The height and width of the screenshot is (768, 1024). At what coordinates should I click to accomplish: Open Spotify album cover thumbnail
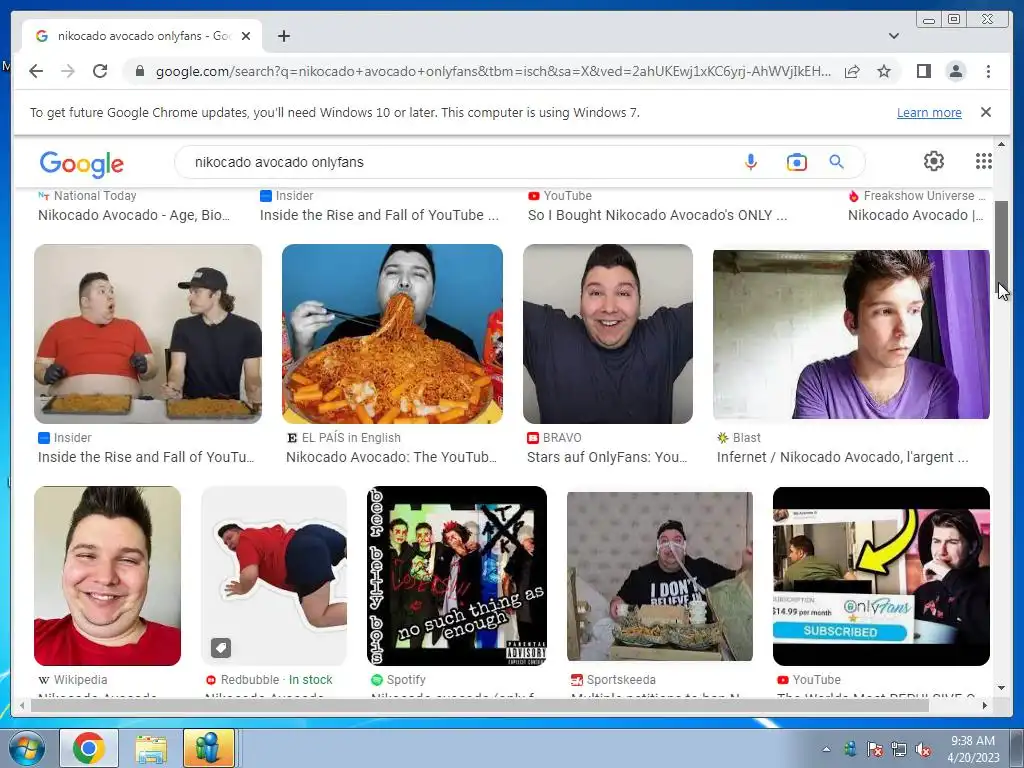click(456, 576)
